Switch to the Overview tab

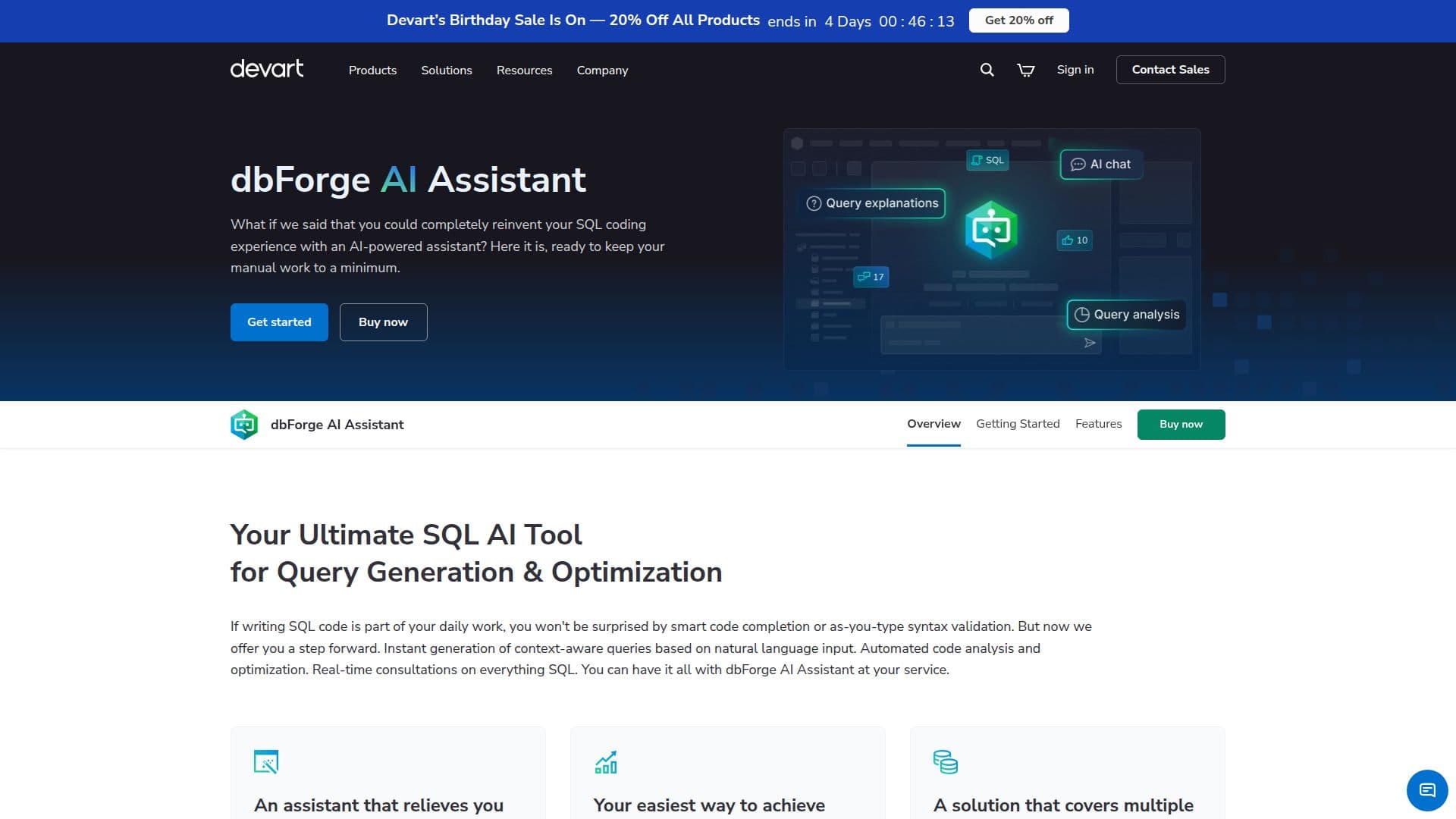(x=934, y=424)
